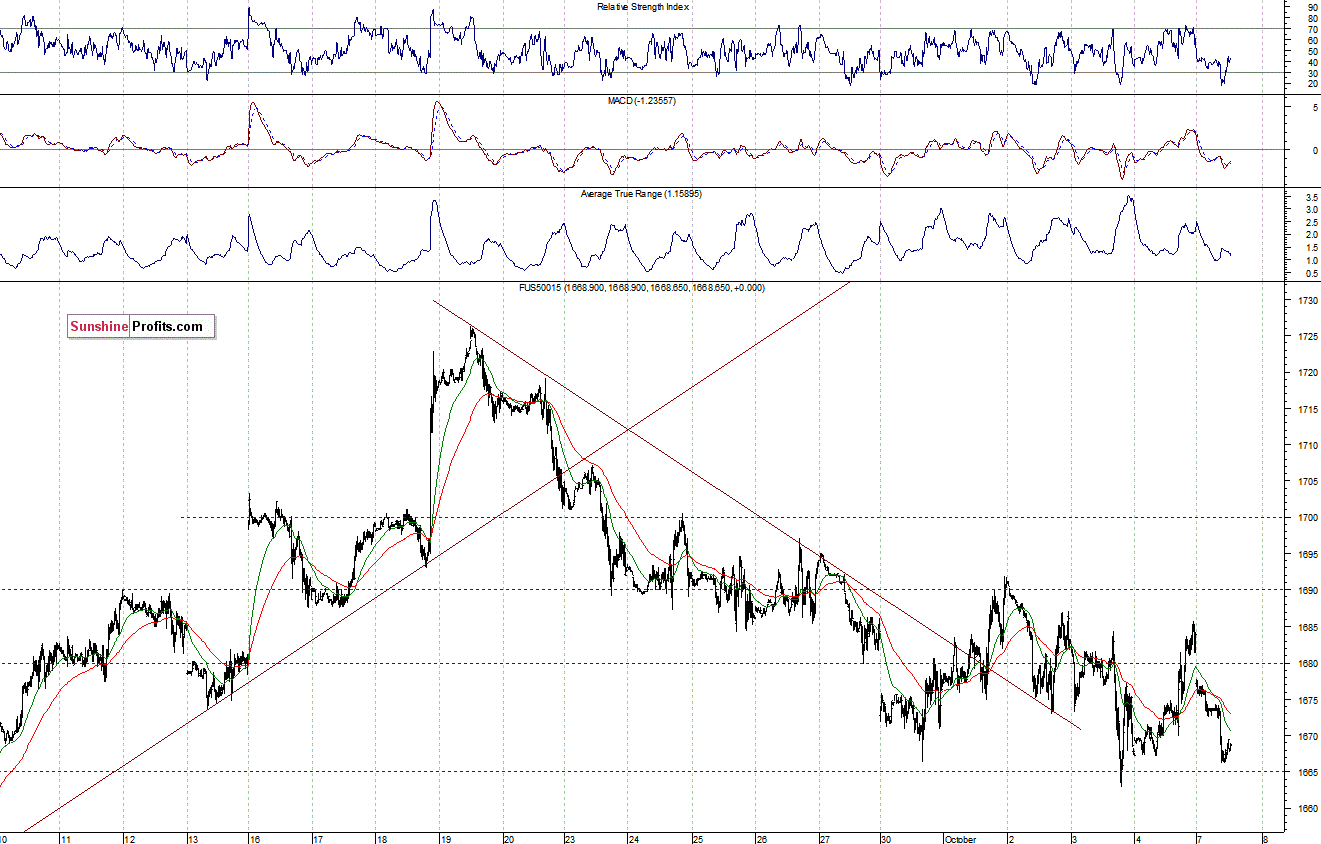1321x844 pixels.
Task: Click the 3.5 label on ATR scale
Action: tap(1311, 199)
